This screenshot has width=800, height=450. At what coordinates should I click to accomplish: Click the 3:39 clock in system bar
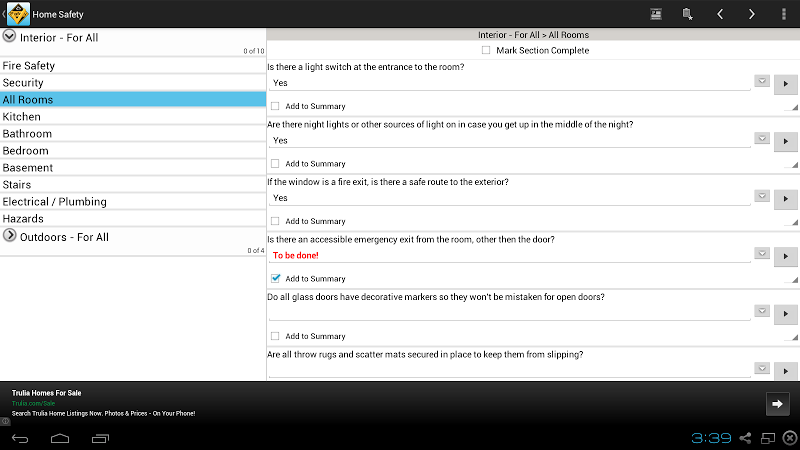[x=711, y=438]
